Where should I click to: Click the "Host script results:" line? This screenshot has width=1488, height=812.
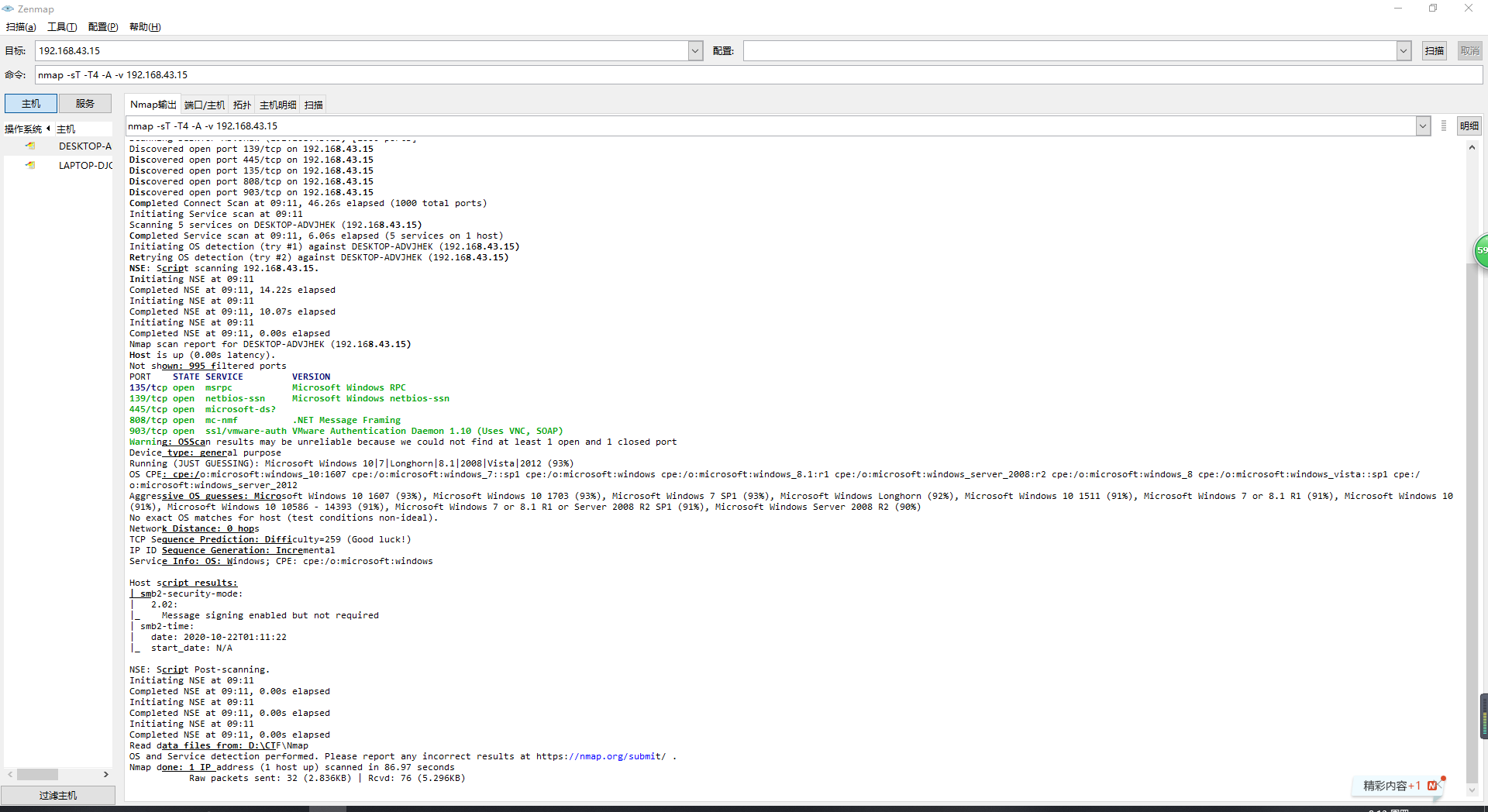184,583
